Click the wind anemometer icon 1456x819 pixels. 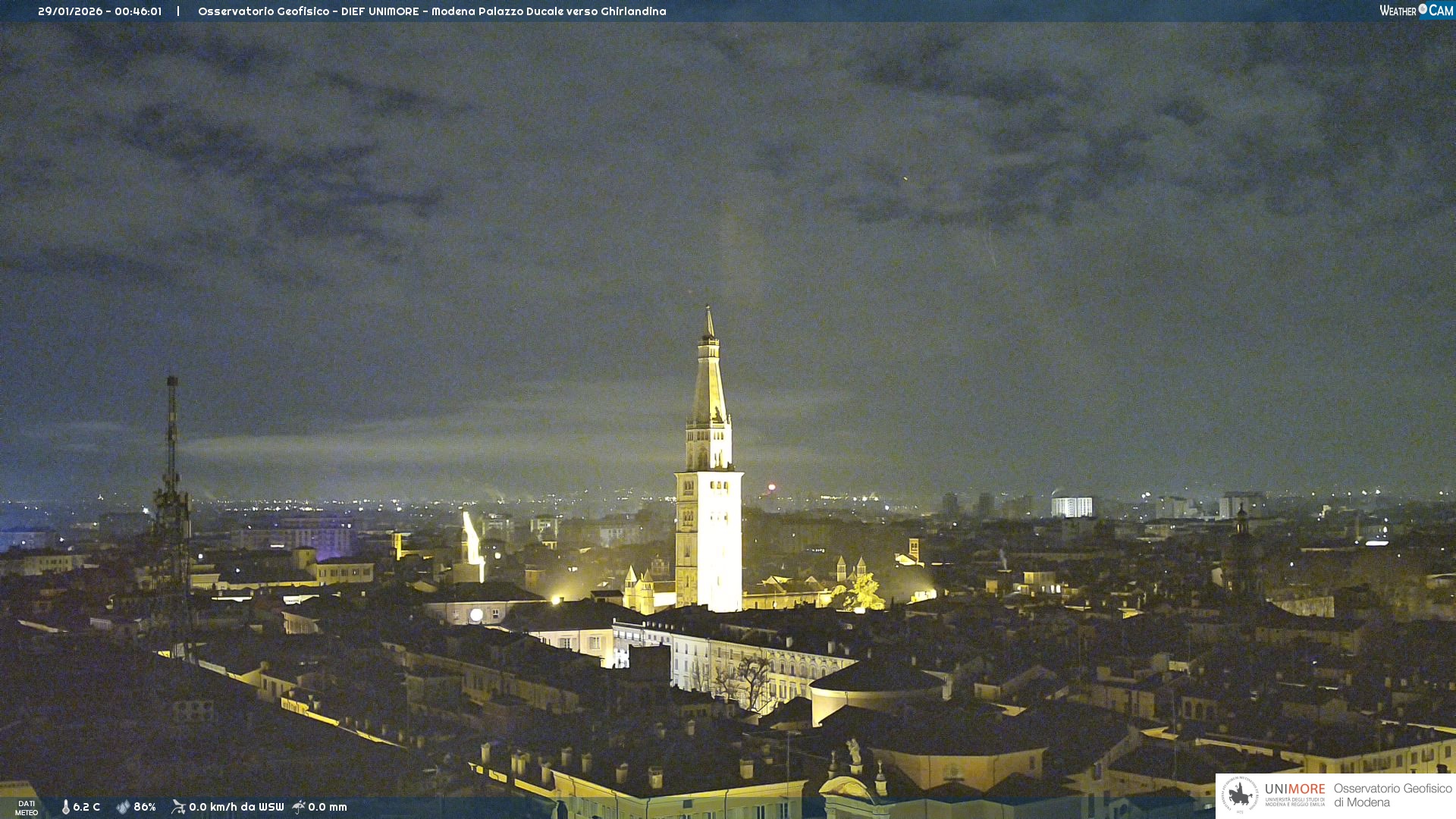click(x=178, y=807)
